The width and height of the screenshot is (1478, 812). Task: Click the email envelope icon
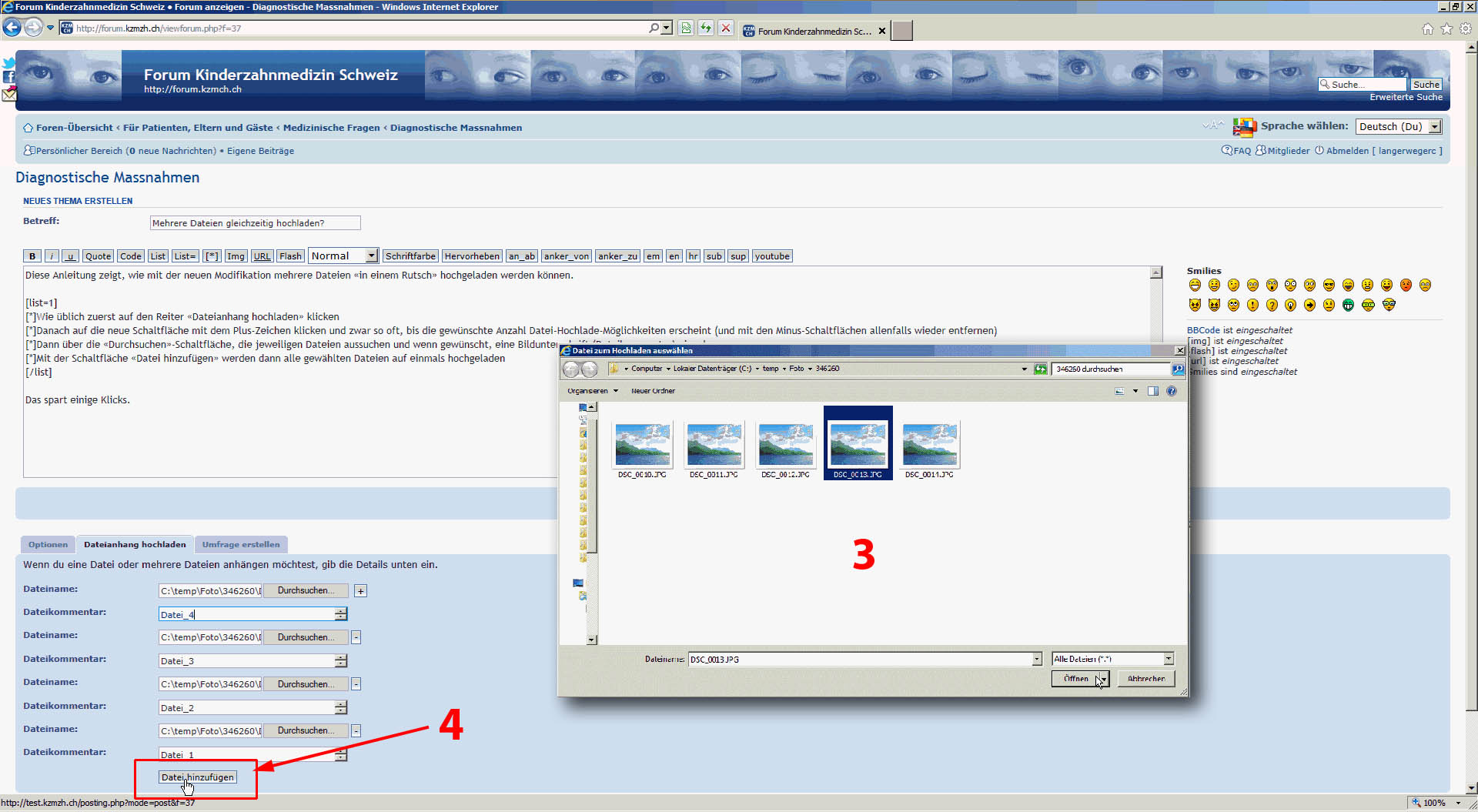8,95
